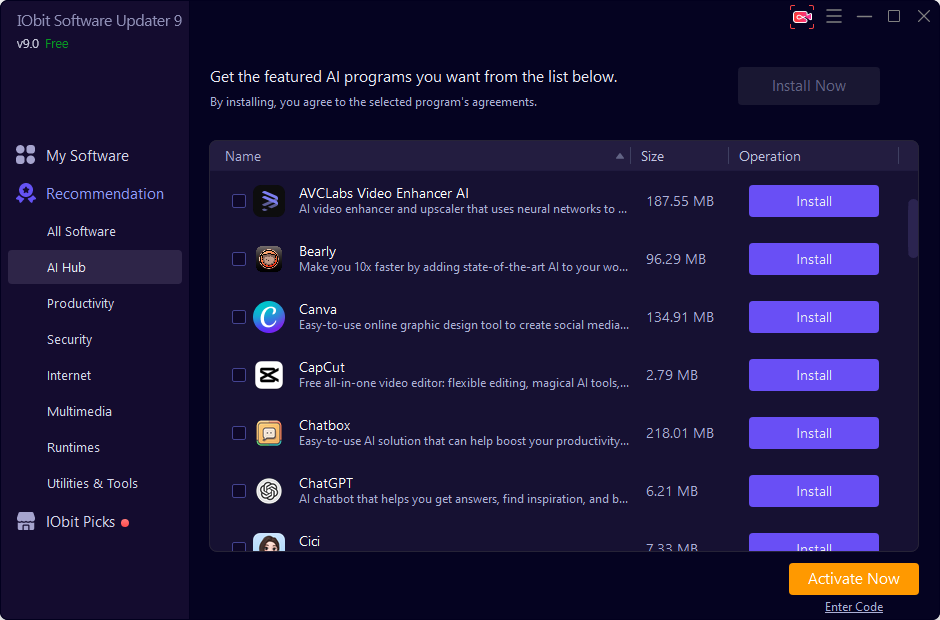Tick the Chatbox checkbox
The height and width of the screenshot is (620, 940).
click(239, 433)
